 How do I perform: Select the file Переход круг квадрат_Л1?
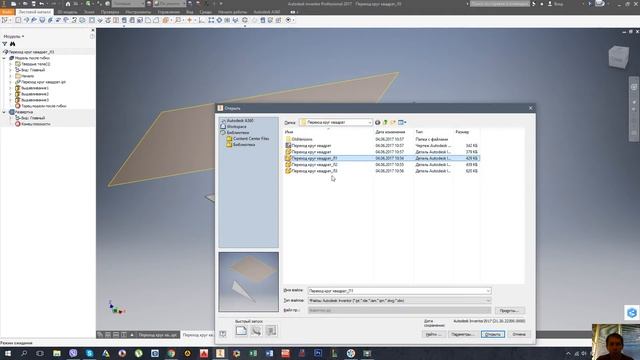click(382, 158)
